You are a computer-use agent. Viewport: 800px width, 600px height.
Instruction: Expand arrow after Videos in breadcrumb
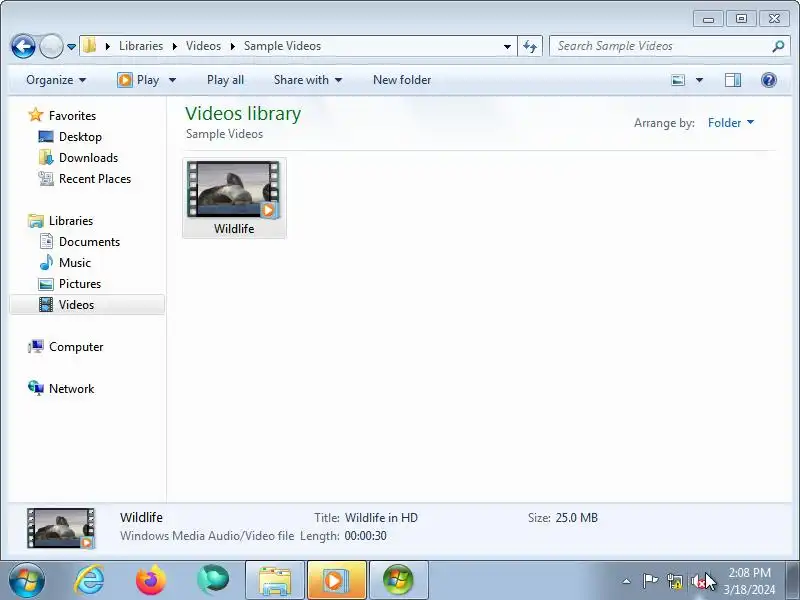point(233,46)
